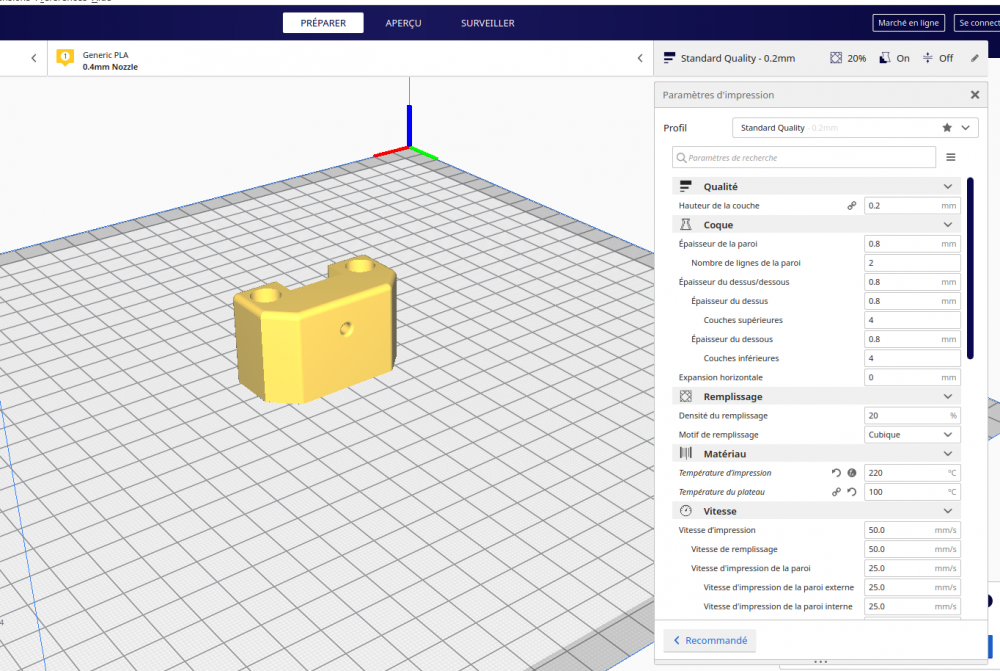1000x671 pixels.
Task: Click the Standard Quality profile icon in header
Action: click(669, 58)
